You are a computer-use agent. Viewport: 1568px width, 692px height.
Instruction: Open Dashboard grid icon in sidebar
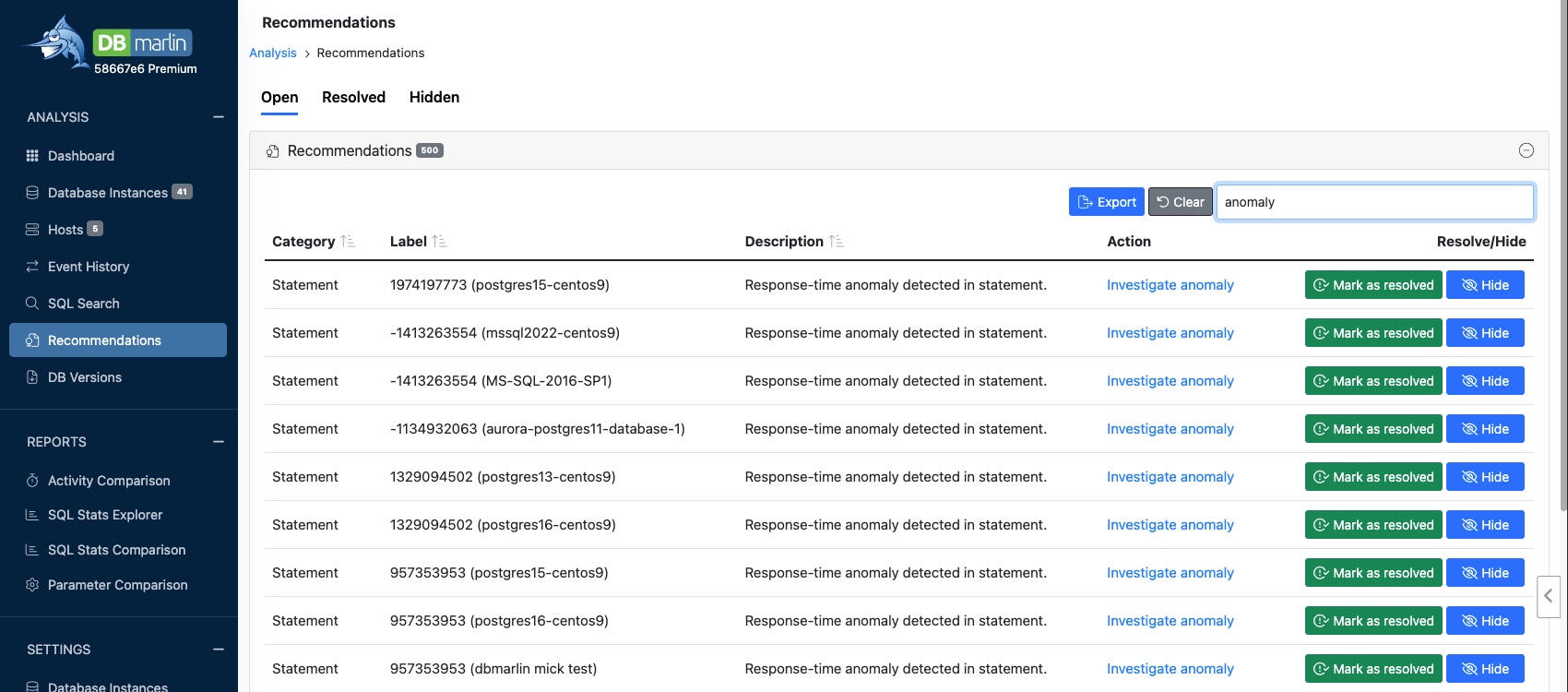(x=32, y=156)
